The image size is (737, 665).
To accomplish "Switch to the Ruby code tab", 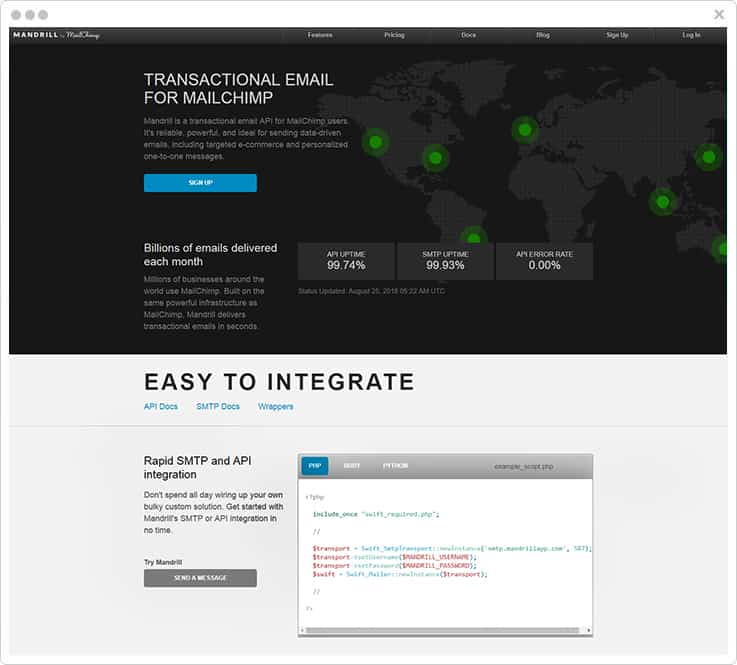I will [x=352, y=466].
